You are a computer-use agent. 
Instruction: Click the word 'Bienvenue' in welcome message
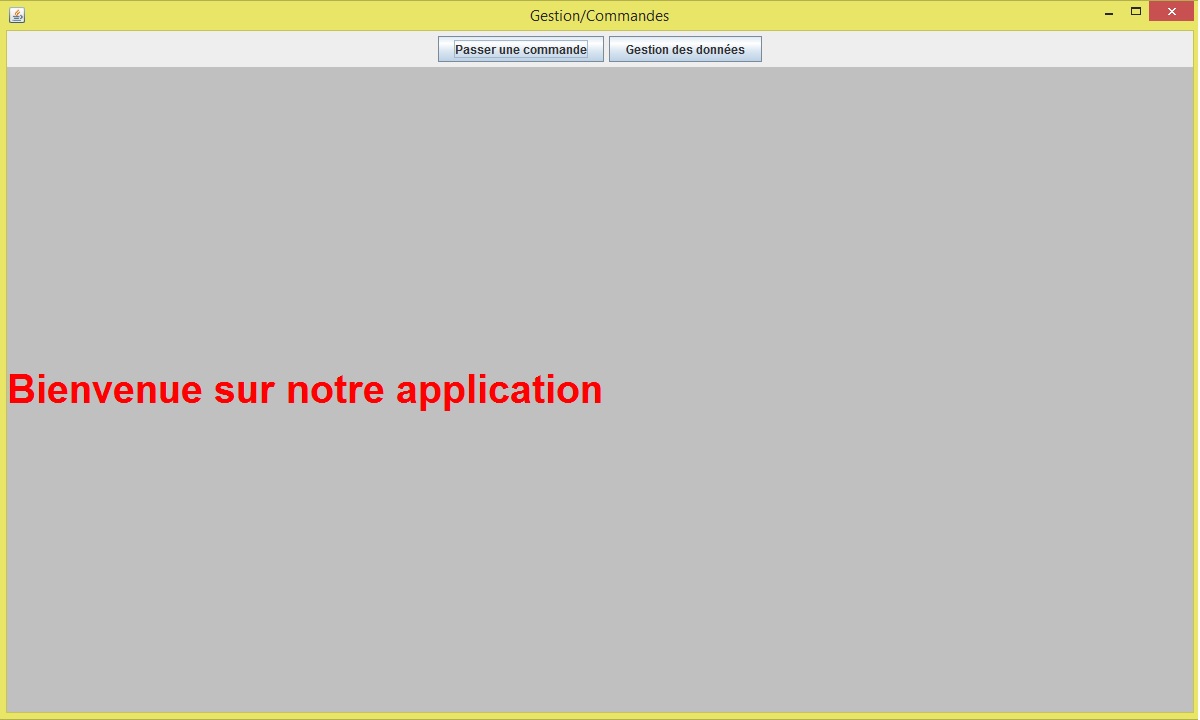105,389
